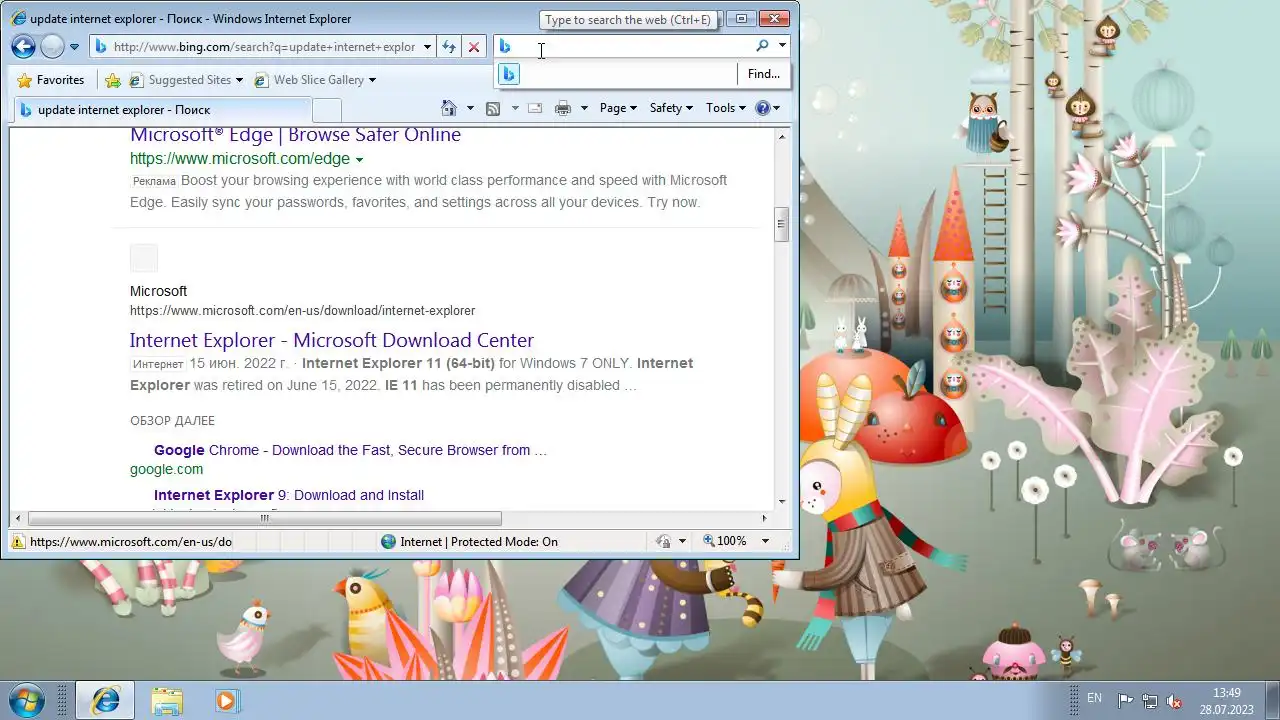Click the google.com green URL
Viewport: 1280px width, 720px height.
[x=166, y=469]
